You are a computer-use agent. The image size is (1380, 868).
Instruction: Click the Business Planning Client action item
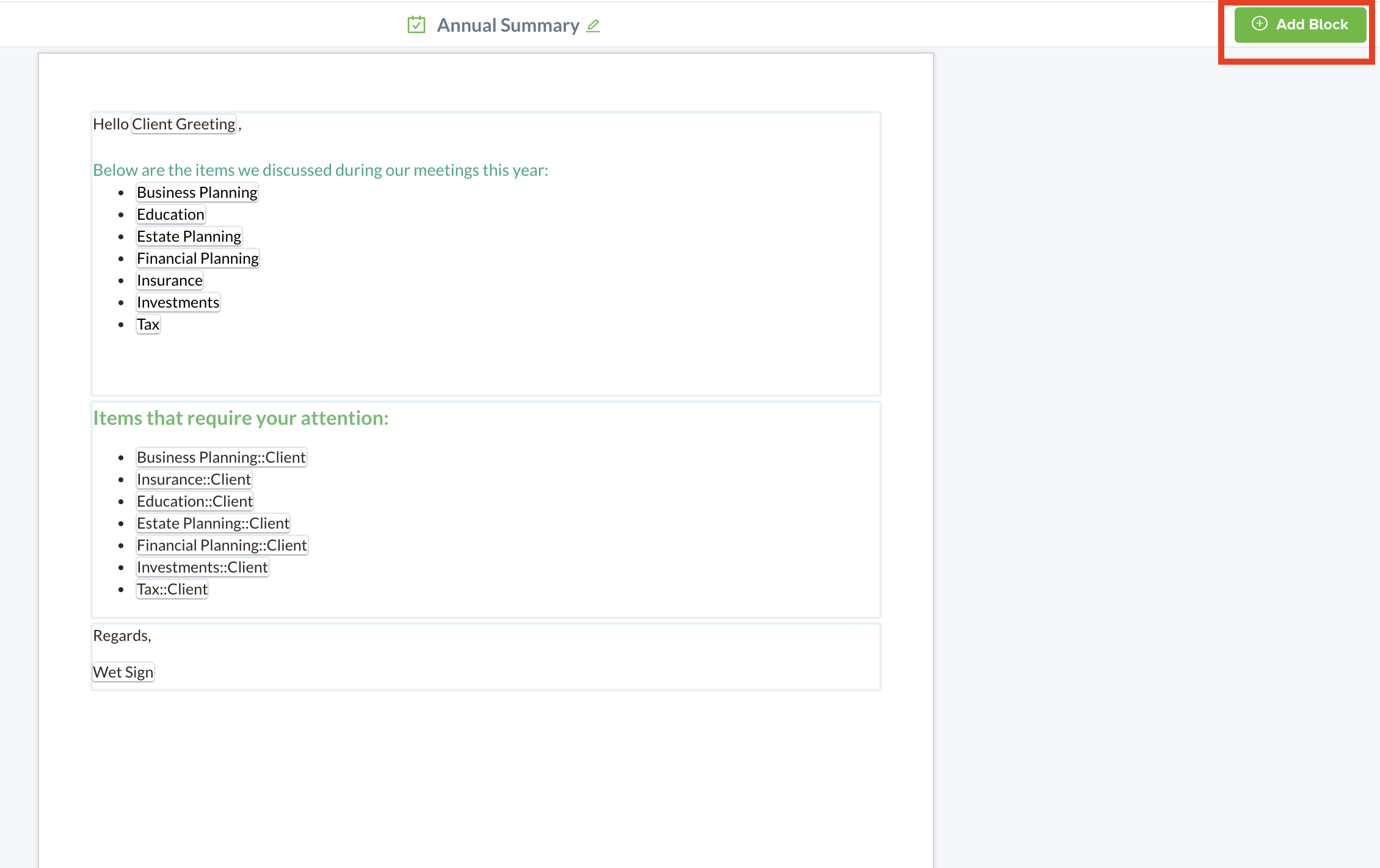(221, 456)
